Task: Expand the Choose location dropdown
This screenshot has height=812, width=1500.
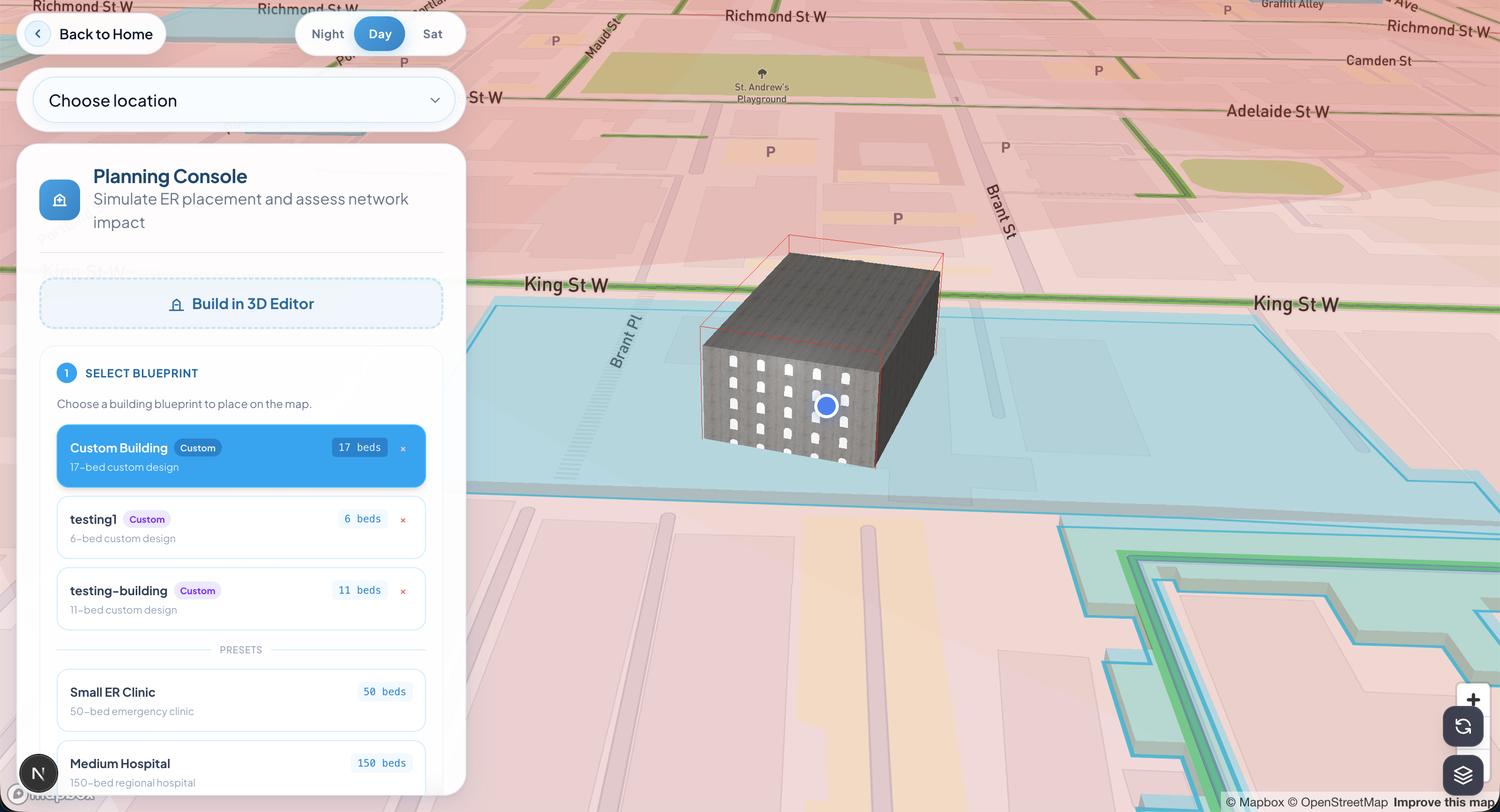Action: coord(233,100)
